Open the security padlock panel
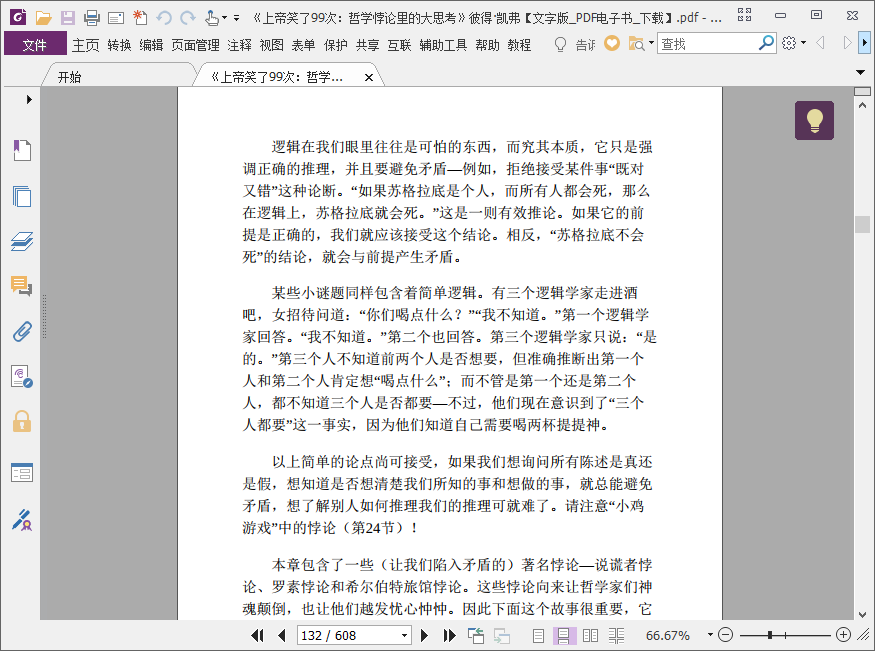Image resolution: width=875 pixels, height=651 pixels. click(22, 422)
